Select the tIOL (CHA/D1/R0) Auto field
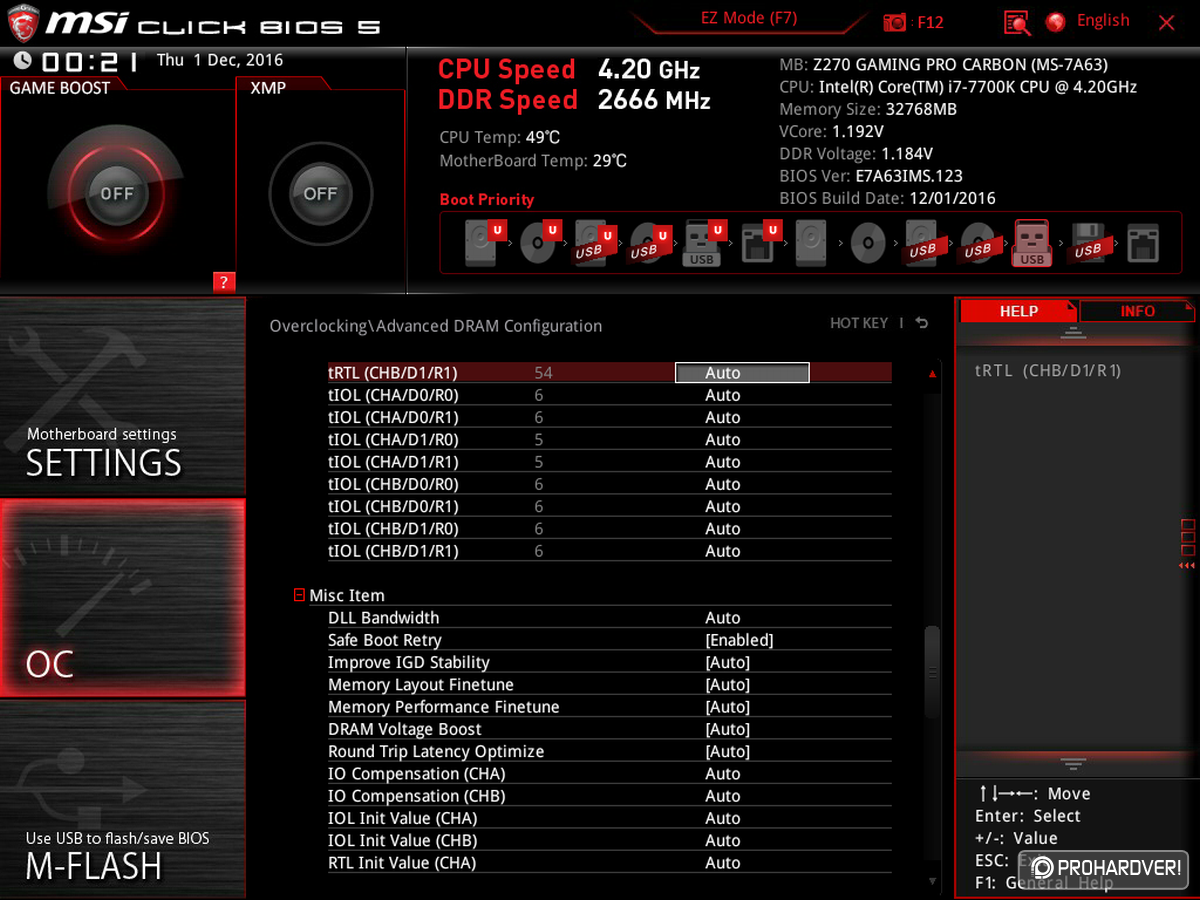1200x900 pixels. click(x=722, y=439)
